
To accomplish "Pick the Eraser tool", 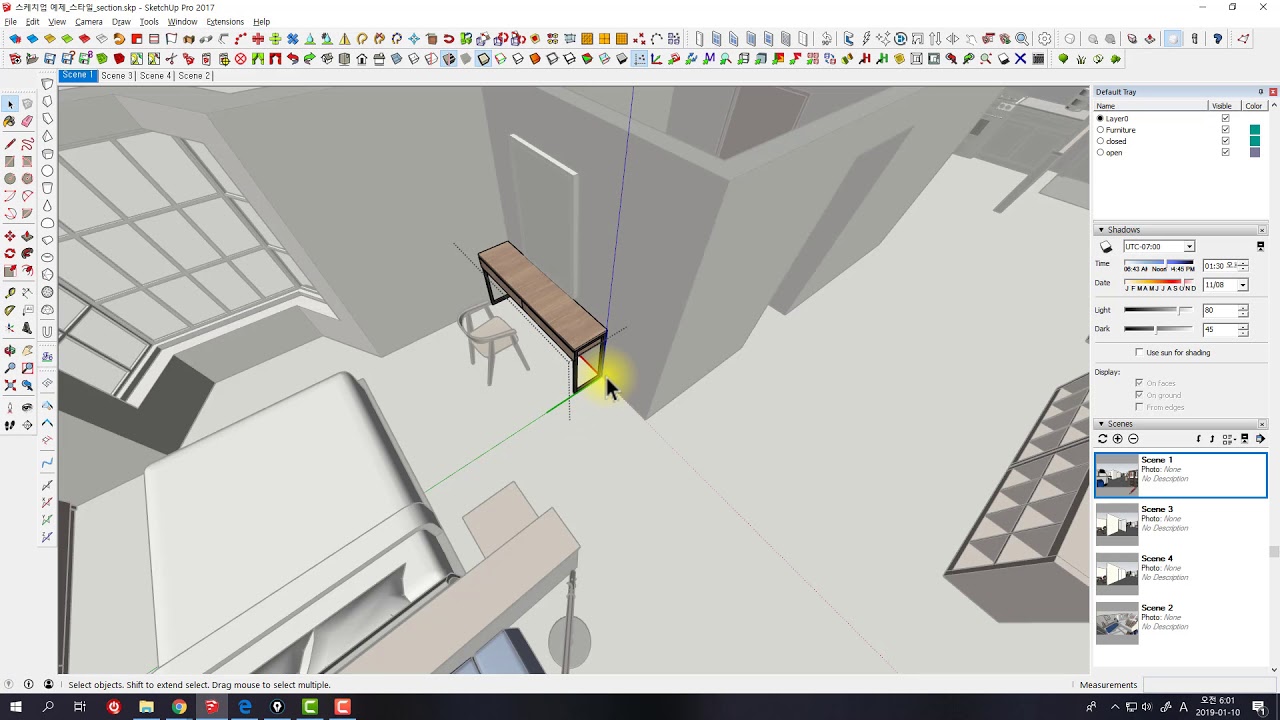I will pyautogui.click(x=27, y=121).
